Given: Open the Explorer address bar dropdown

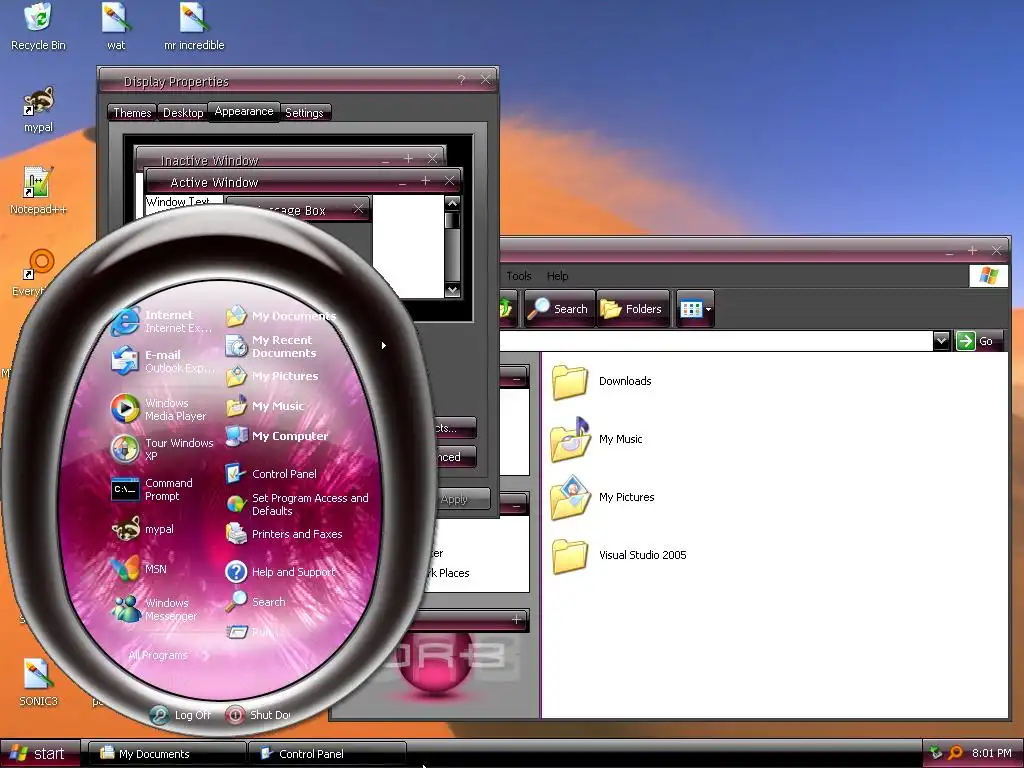Looking at the screenshot, I should [x=940, y=340].
